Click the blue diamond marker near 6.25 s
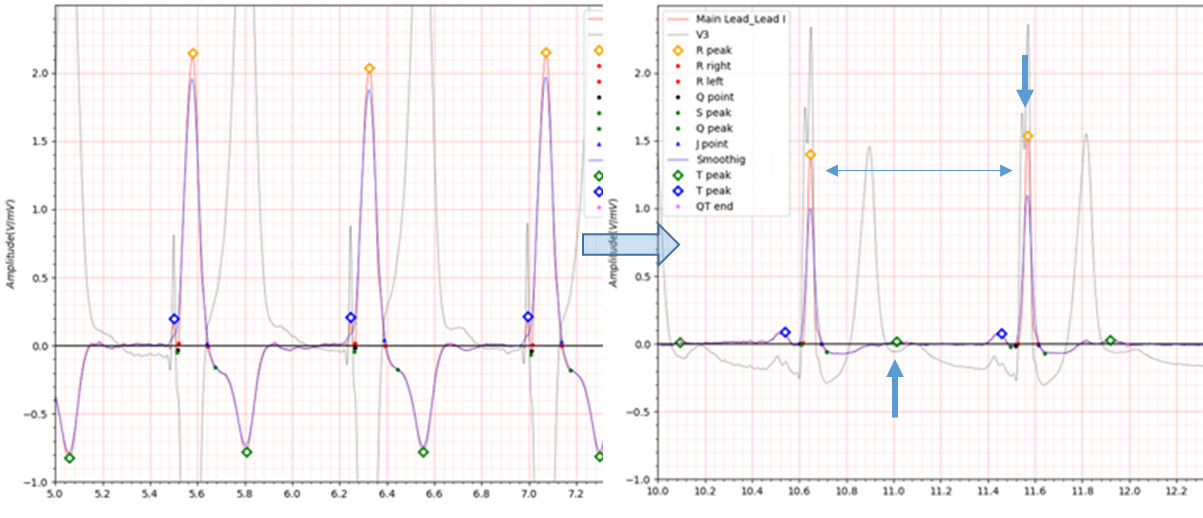Screen dimensions: 1203x518 click(x=350, y=318)
